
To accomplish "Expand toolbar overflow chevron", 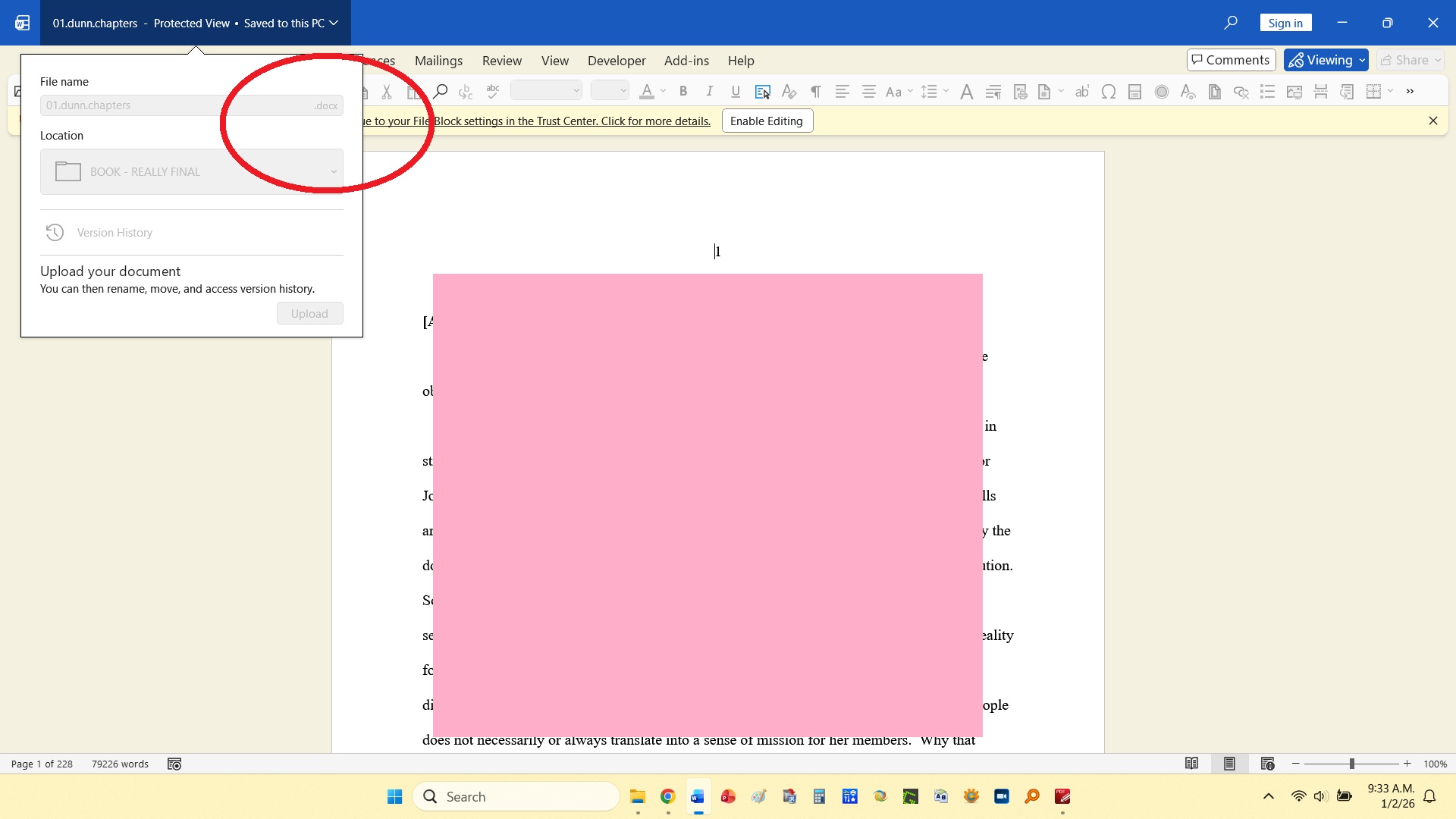I will click(x=1410, y=92).
